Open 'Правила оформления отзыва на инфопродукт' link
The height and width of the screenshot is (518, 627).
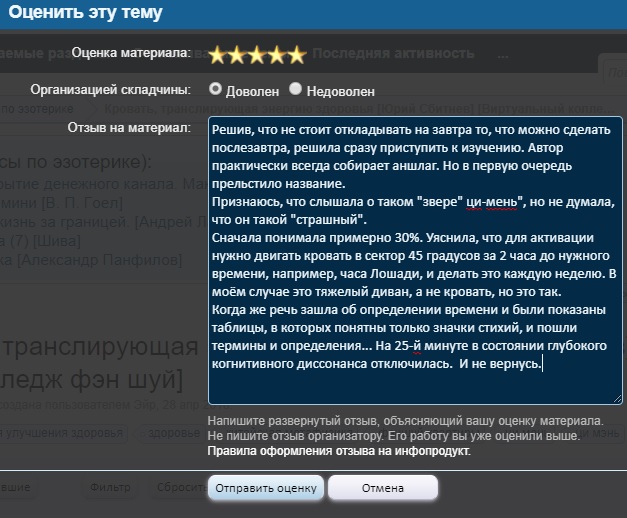pos(338,451)
